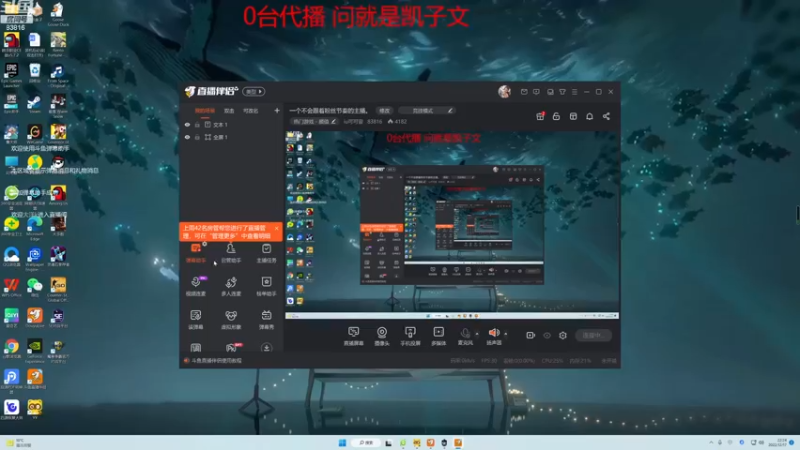Open Microsoft Edge desktop shortcut
The height and width of the screenshot is (450, 800).
click(x=35, y=227)
